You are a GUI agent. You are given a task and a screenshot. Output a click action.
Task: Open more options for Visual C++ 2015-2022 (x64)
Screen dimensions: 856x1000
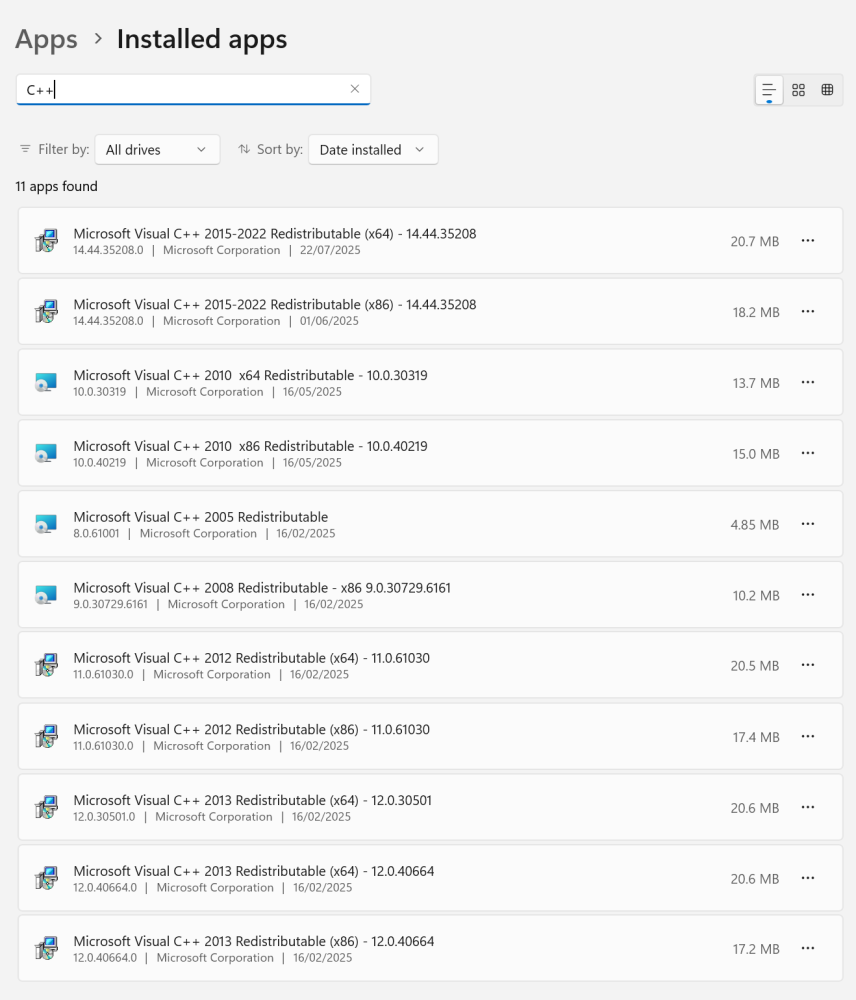(808, 240)
